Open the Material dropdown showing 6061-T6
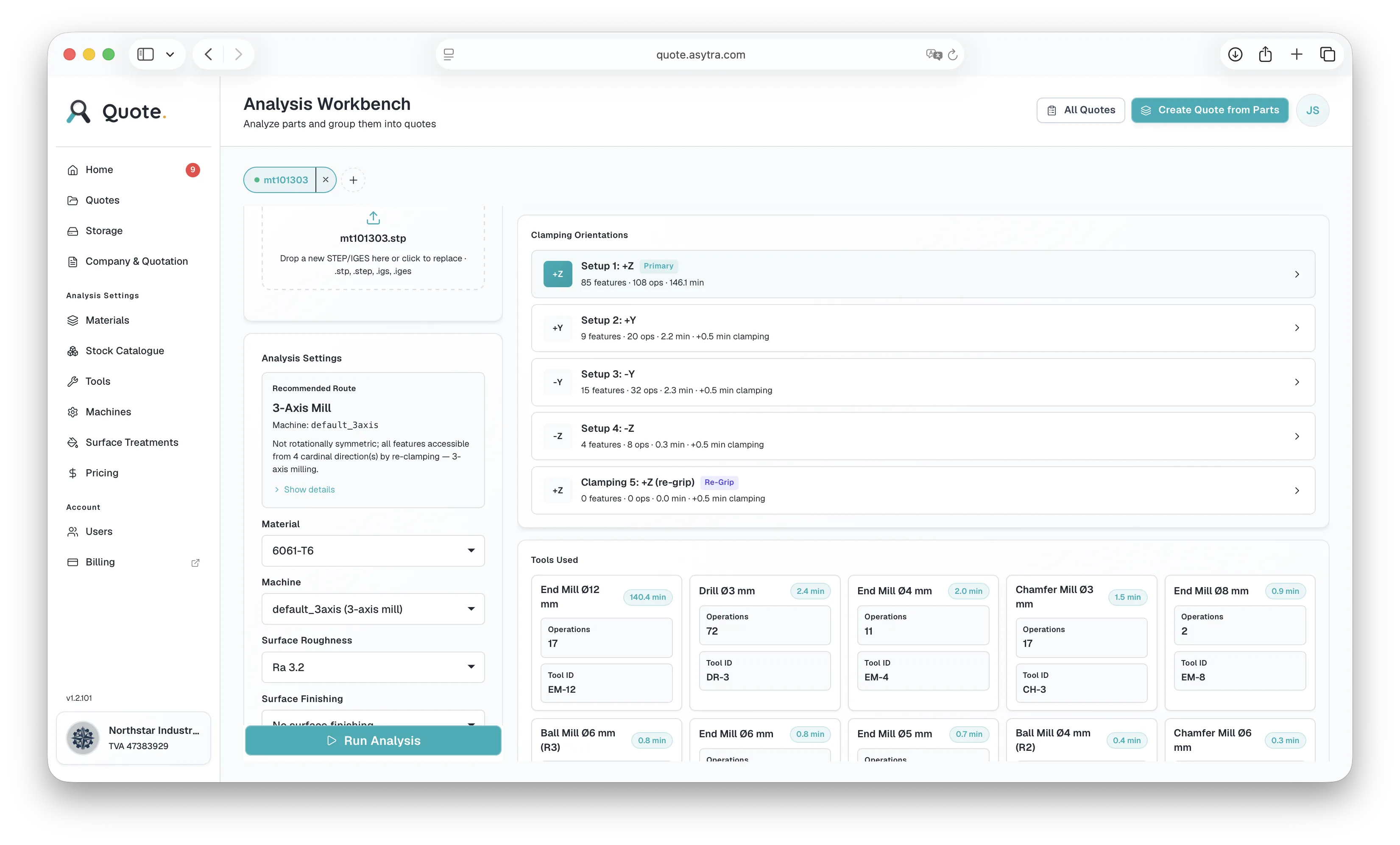 tap(373, 551)
